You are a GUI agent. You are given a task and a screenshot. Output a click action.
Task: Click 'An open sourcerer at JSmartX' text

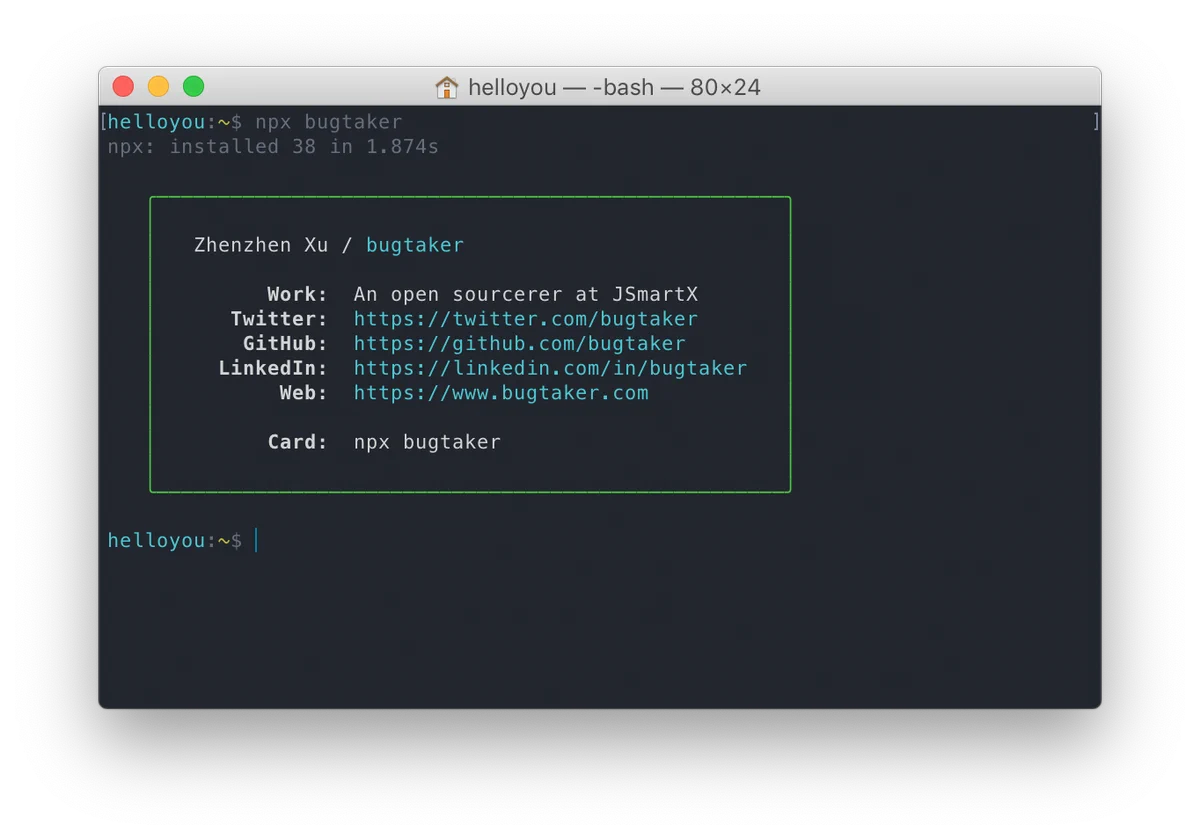coord(526,294)
